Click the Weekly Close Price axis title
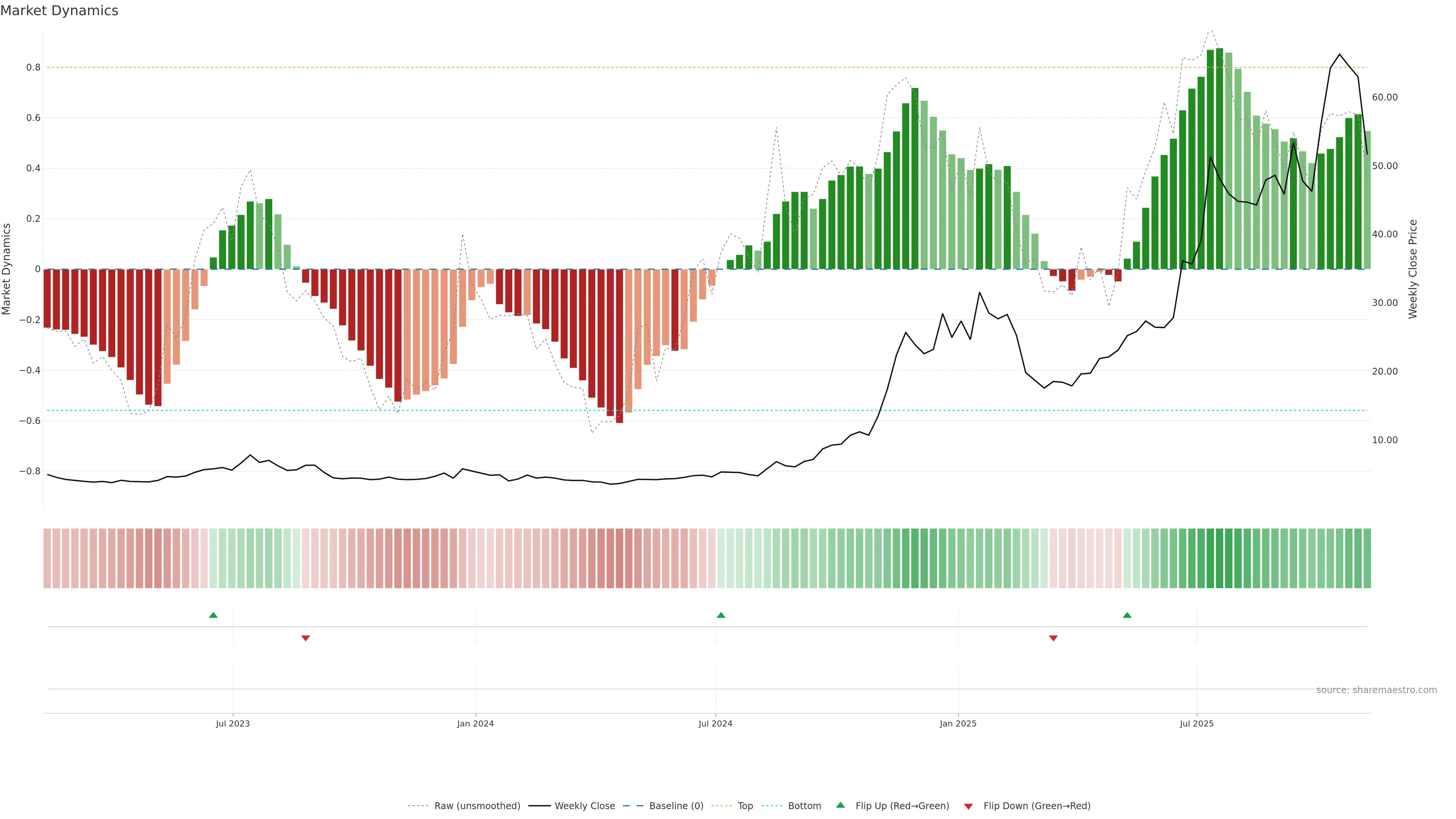This screenshot has height=819, width=1456. click(1413, 269)
